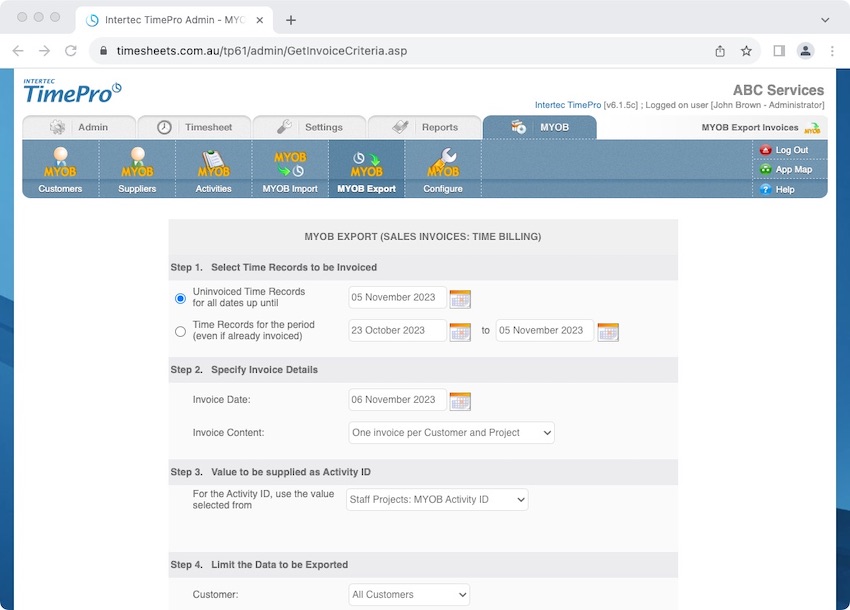The height and width of the screenshot is (610, 850).
Task: Open the MYOB Activities section
Action: [x=214, y=169]
